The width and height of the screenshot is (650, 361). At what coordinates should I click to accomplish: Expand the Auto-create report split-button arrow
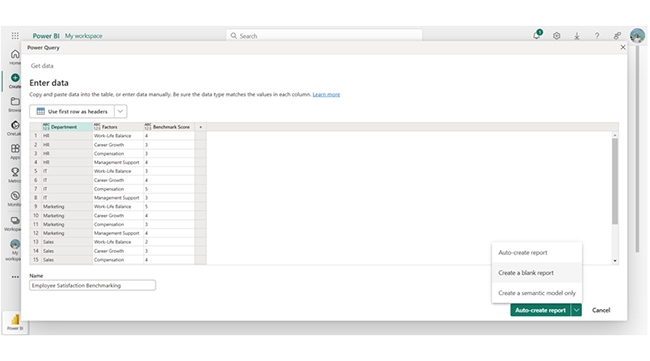[x=576, y=310]
